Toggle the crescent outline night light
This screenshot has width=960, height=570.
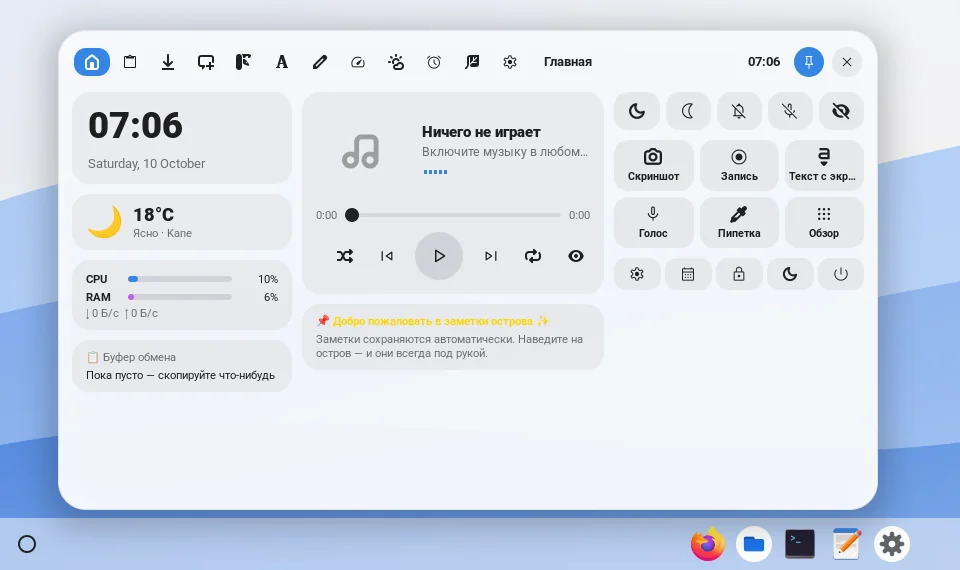(x=688, y=111)
